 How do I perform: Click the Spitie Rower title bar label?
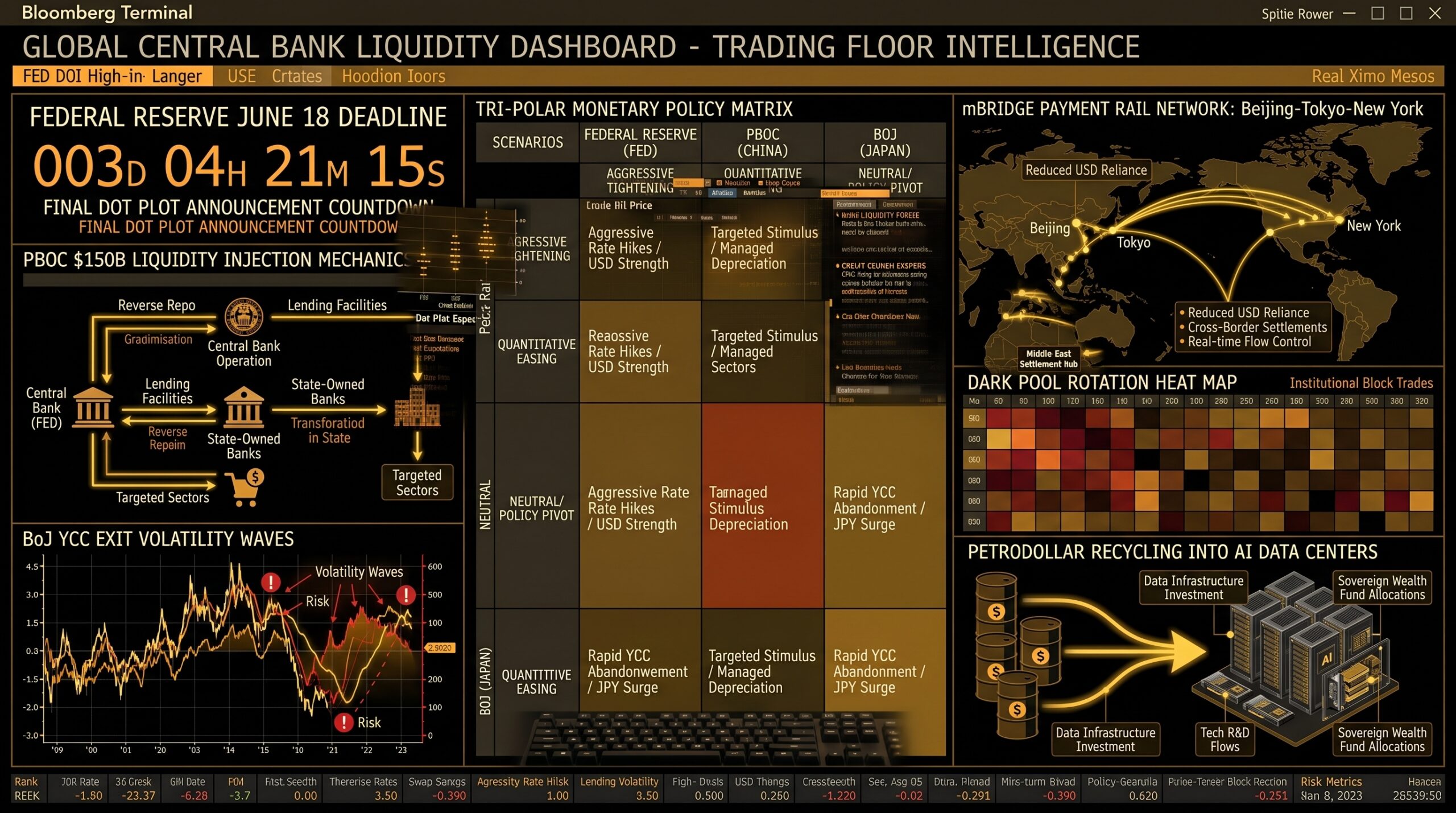click(x=1297, y=14)
